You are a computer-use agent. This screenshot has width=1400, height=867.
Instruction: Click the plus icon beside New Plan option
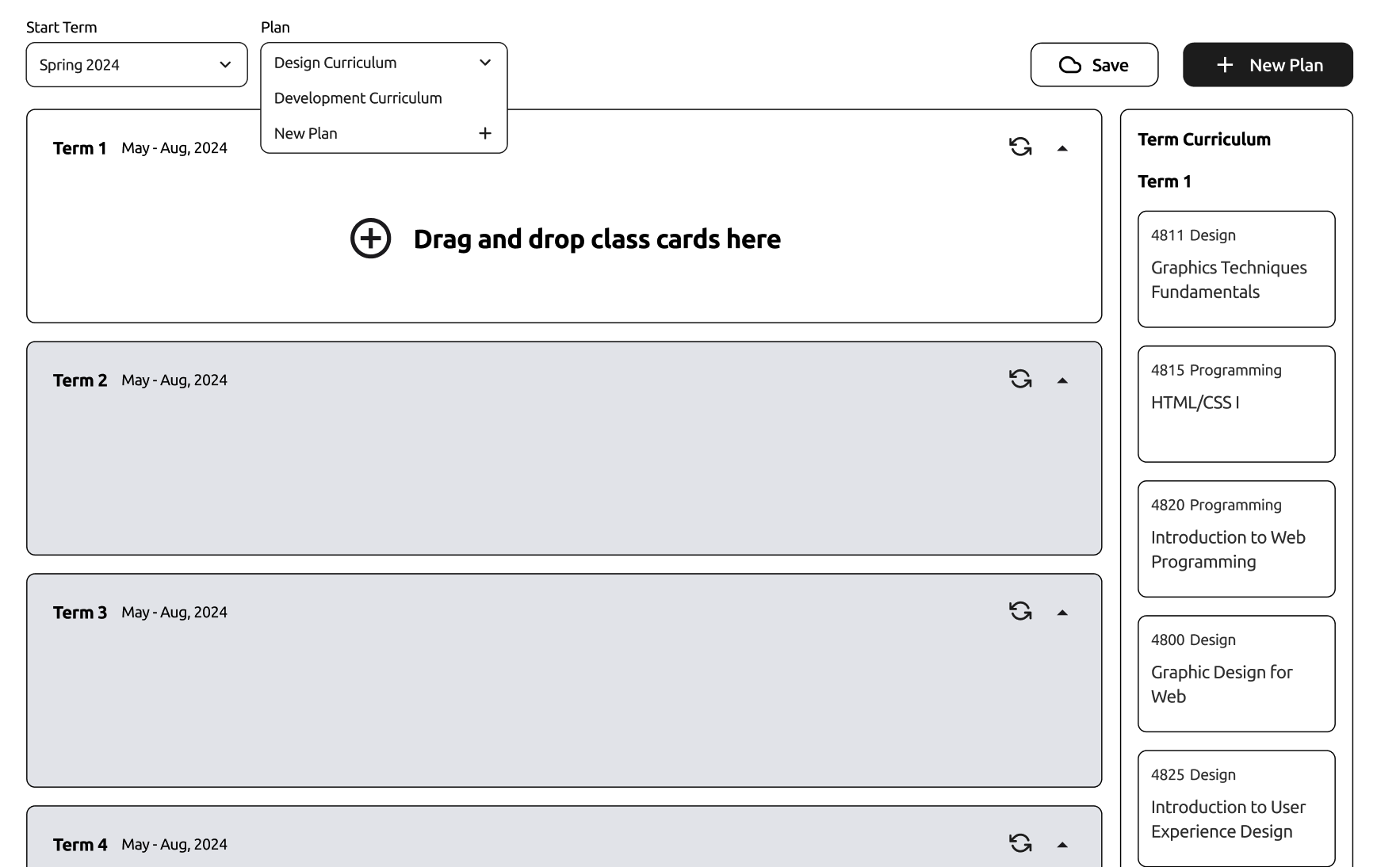[485, 133]
